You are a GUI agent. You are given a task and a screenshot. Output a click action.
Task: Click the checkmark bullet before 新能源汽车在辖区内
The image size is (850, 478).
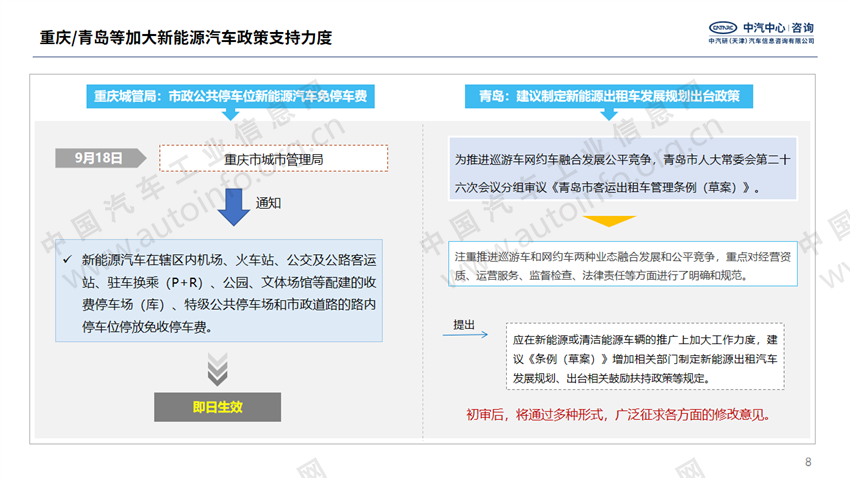pos(67,260)
